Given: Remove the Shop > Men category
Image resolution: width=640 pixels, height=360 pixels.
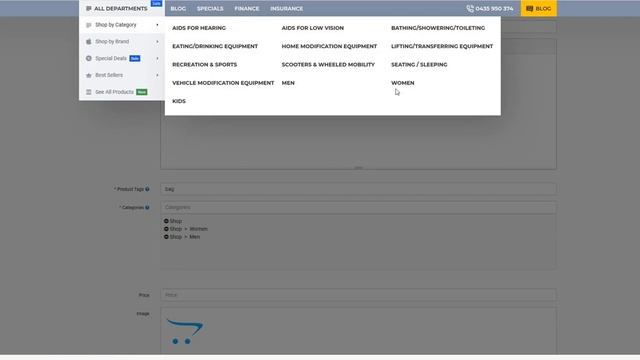Looking at the screenshot, I should pos(166,237).
